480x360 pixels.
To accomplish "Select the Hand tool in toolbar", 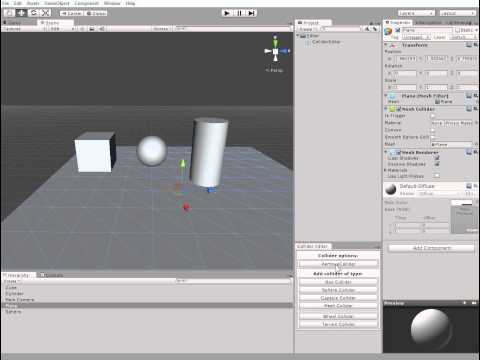I will point(9,13).
